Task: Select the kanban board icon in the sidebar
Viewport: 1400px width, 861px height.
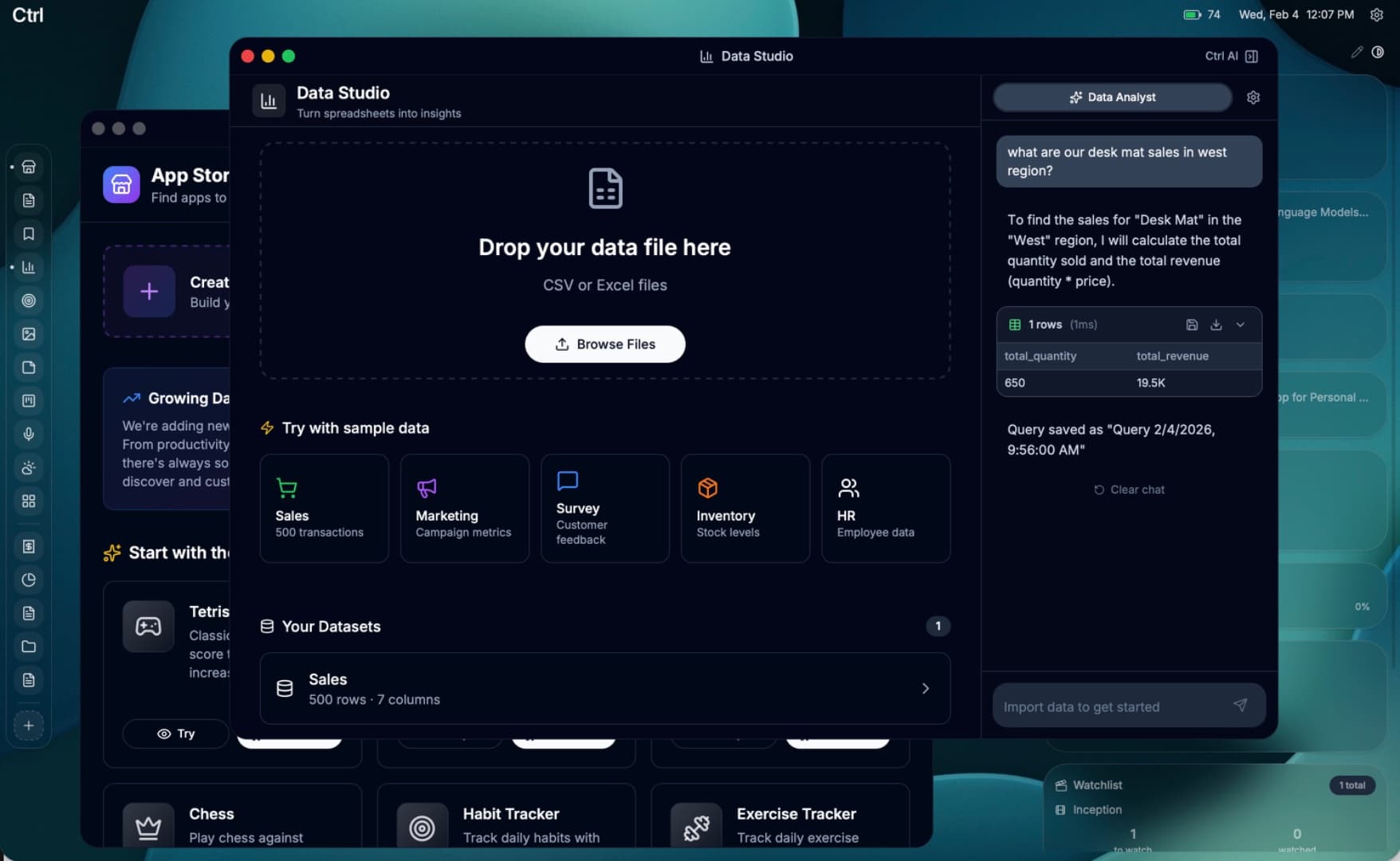Action: (29, 401)
